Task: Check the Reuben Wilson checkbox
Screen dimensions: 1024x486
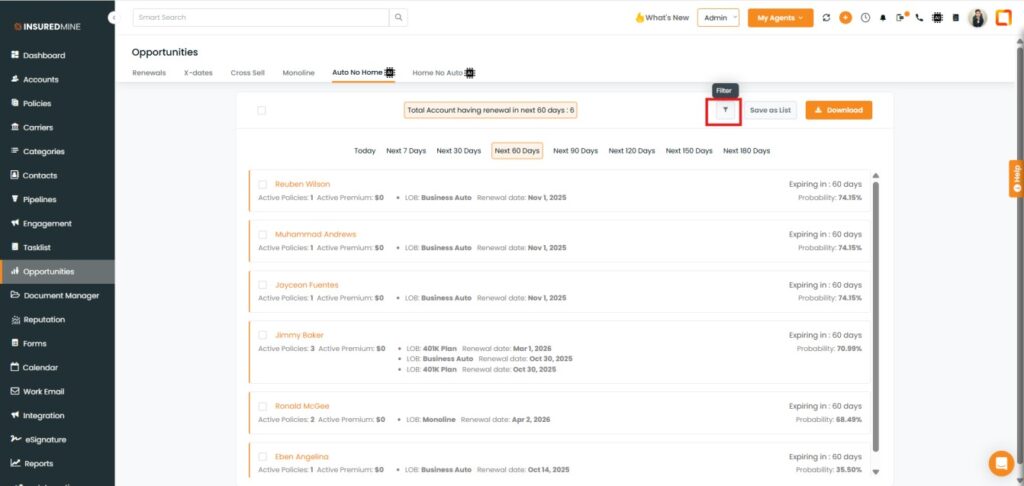Action: point(263,184)
